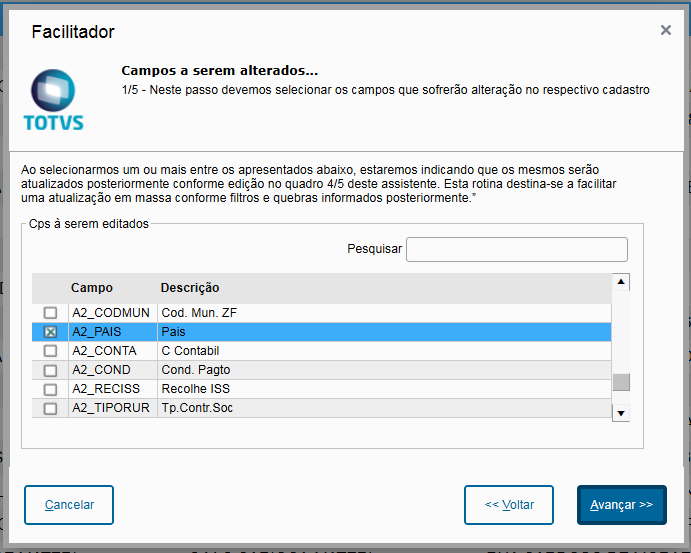Click the Descrição column header
691x553 pixels.
(190, 288)
